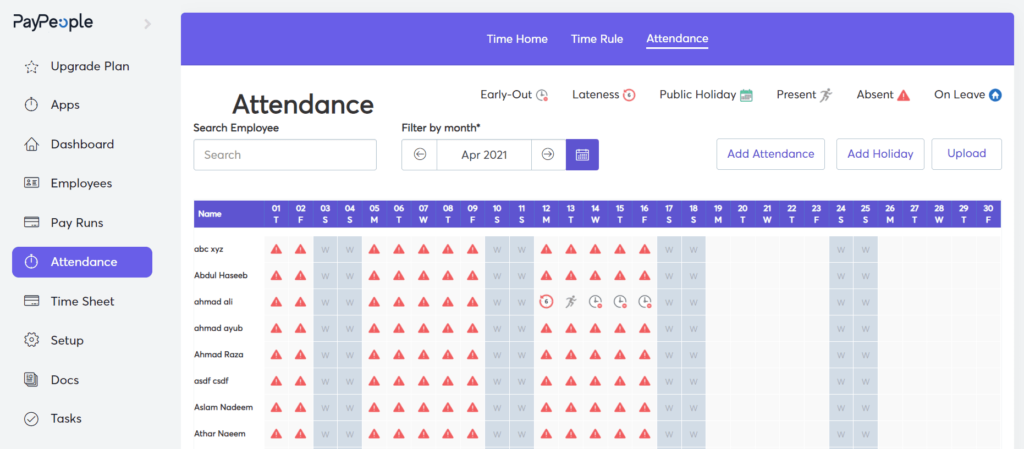Click the Add Attendance button
The height and width of the screenshot is (449, 1024).
coord(771,154)
